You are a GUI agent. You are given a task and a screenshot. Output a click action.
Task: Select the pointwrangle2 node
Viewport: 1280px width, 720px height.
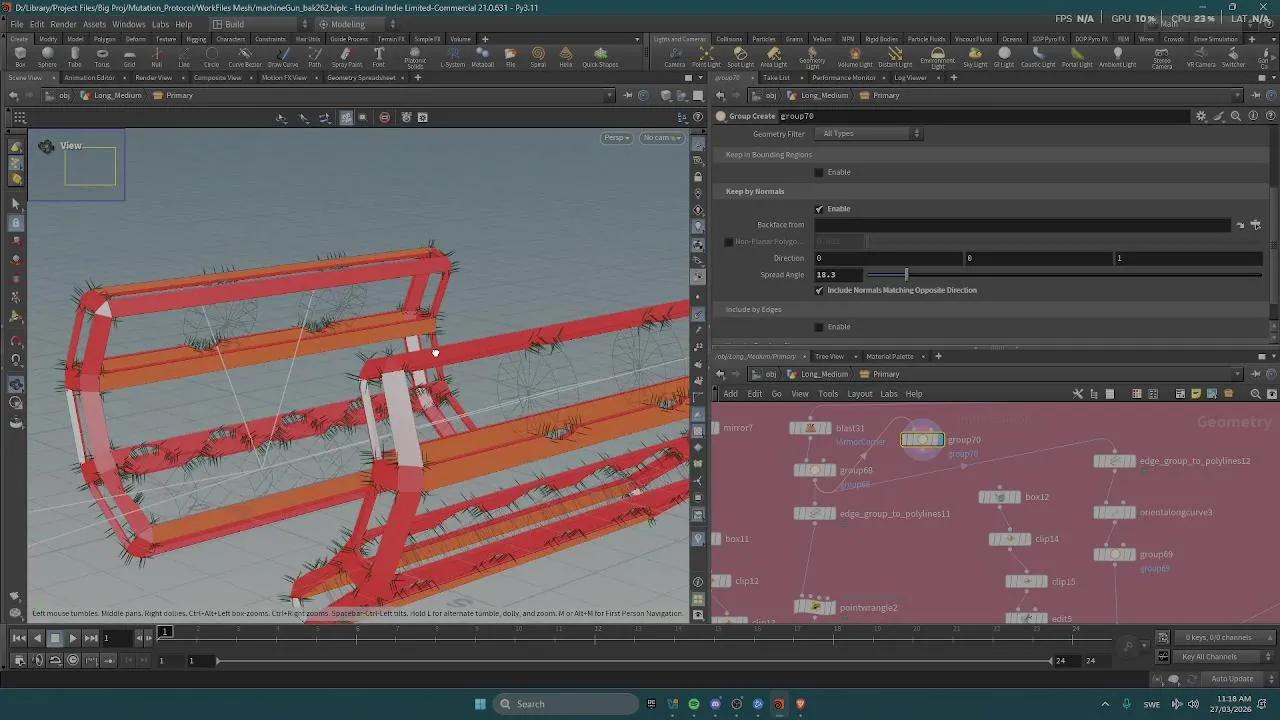pos(815,607)
